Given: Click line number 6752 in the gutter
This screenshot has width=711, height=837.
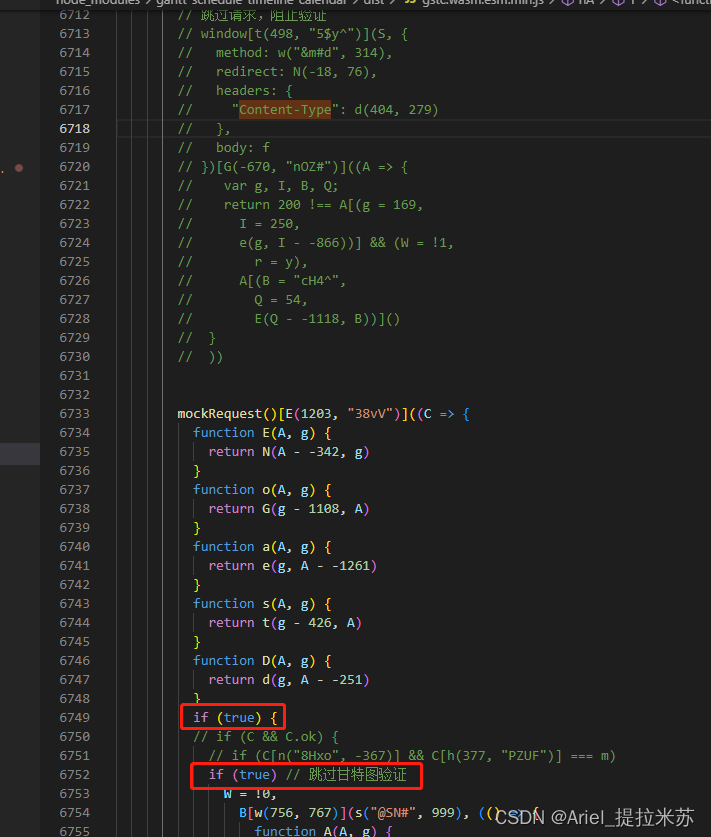Looking at the screenshot, I should coord(75,775).
